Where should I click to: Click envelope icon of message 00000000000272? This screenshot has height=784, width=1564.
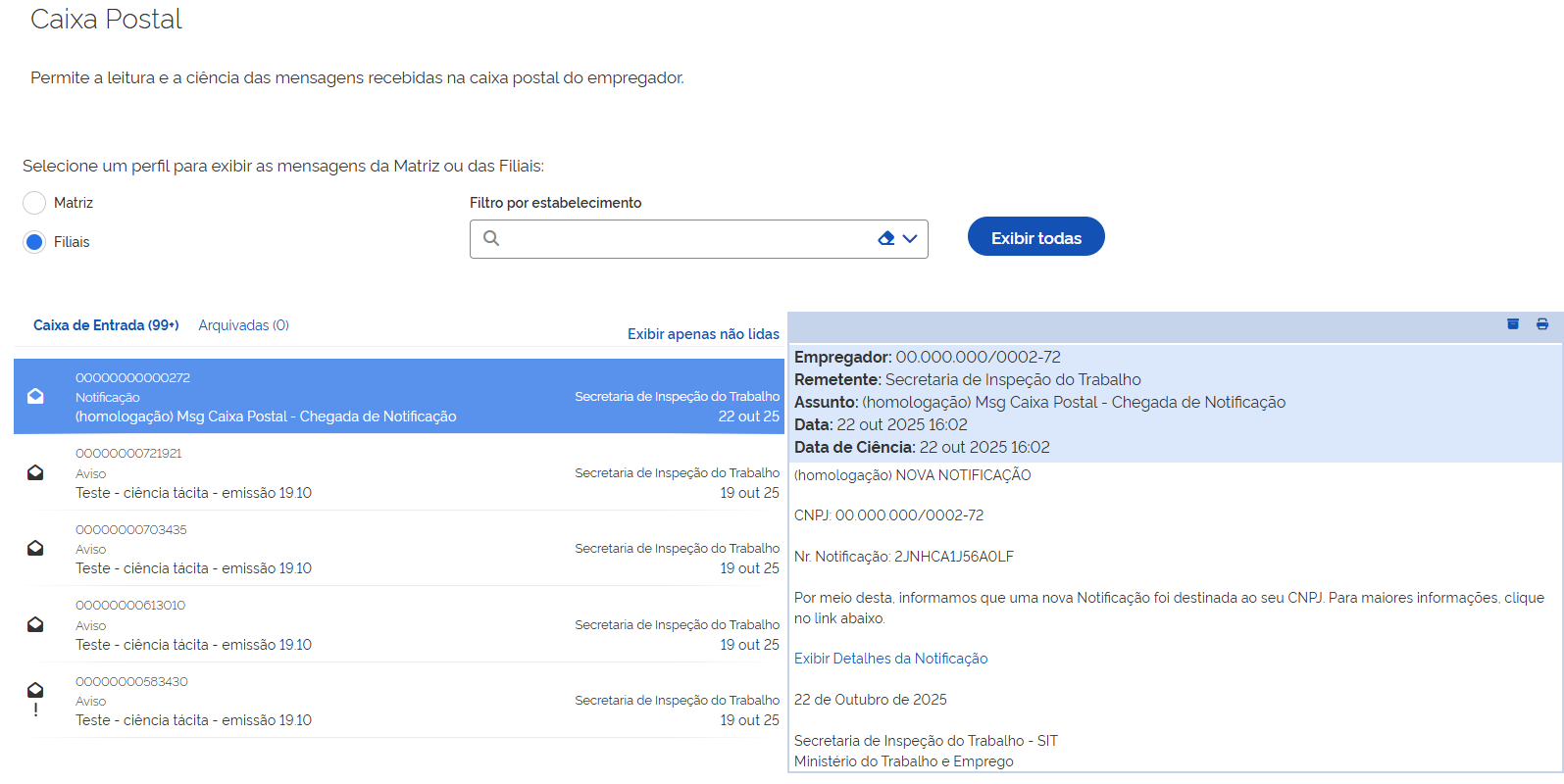(x=35, y=396)
